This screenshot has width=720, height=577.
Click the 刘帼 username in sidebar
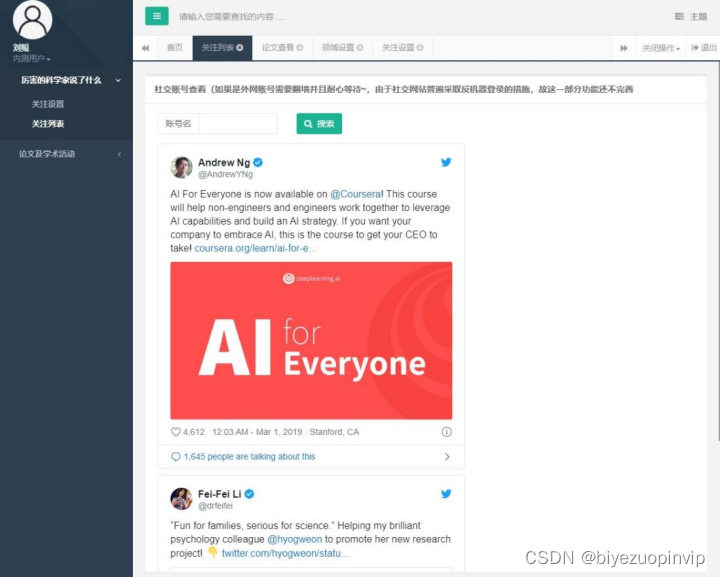(21, 48)
